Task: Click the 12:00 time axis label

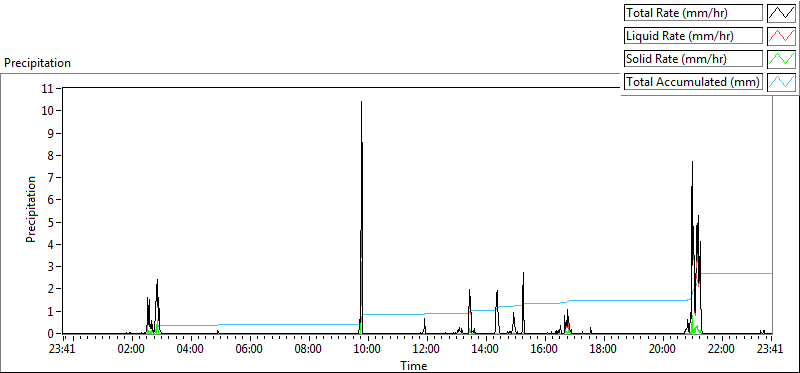Action: click(427, 350)
